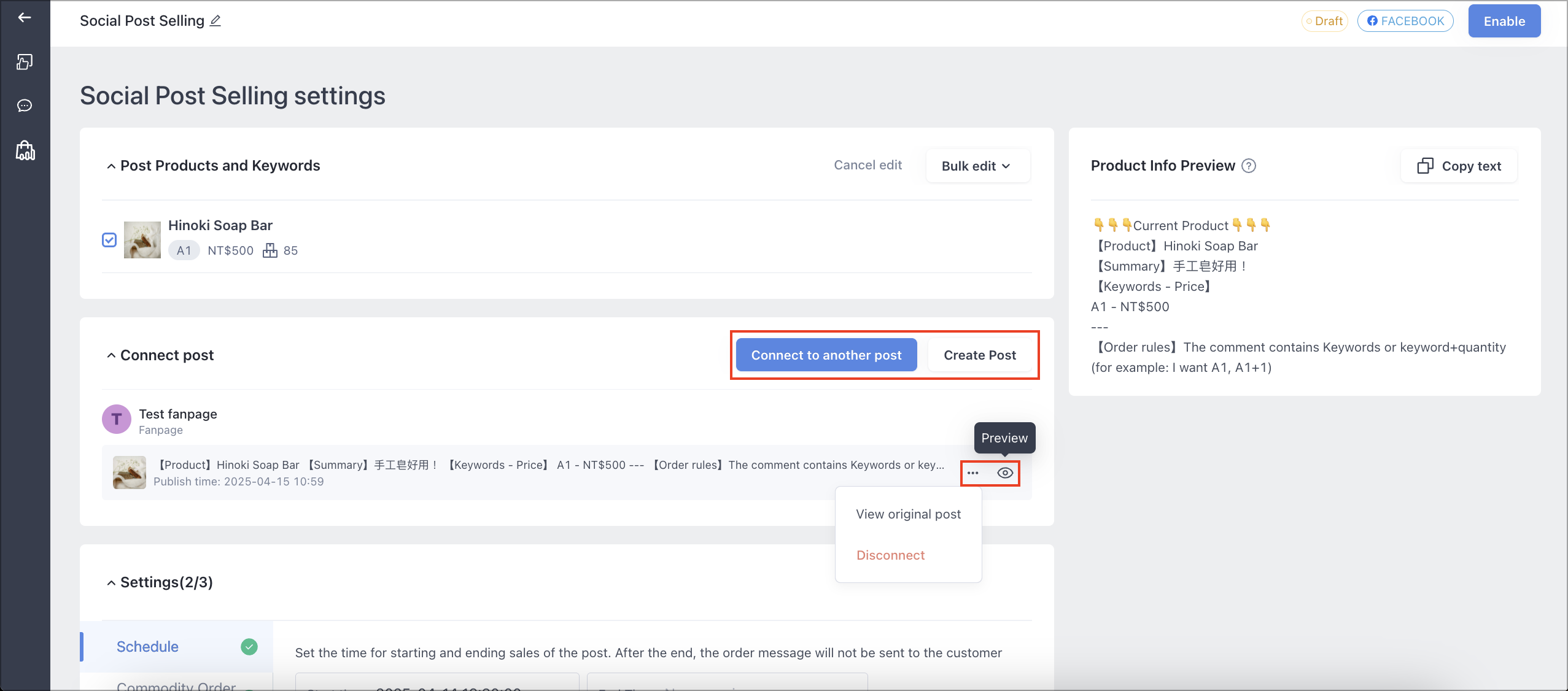Collapse the Settings(2/3) section

[x=111, y=582]
